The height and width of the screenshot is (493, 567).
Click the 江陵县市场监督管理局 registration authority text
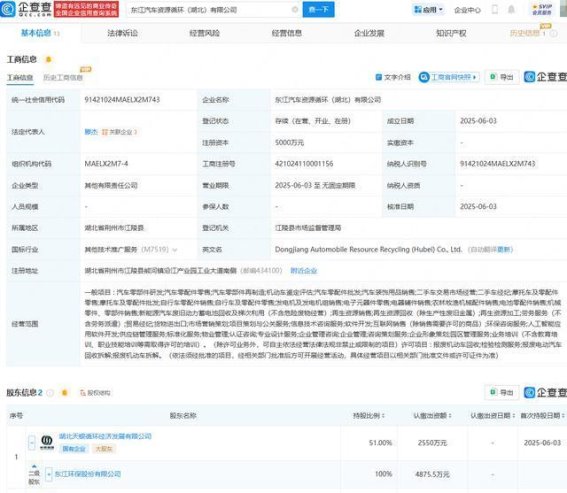(308, 228)
